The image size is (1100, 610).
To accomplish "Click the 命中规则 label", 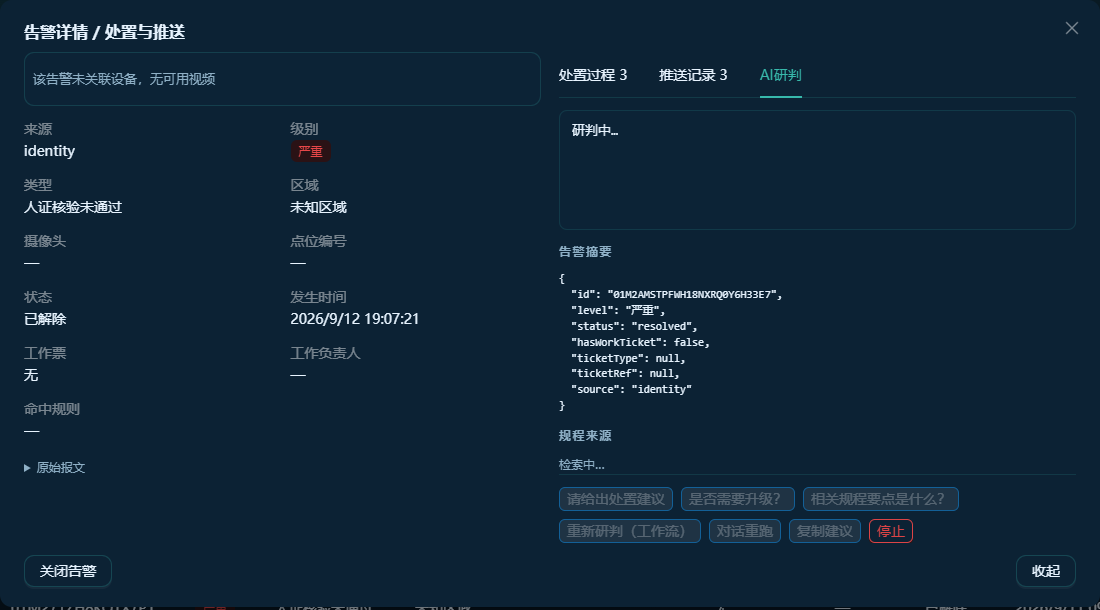I will tap(52, 409).
